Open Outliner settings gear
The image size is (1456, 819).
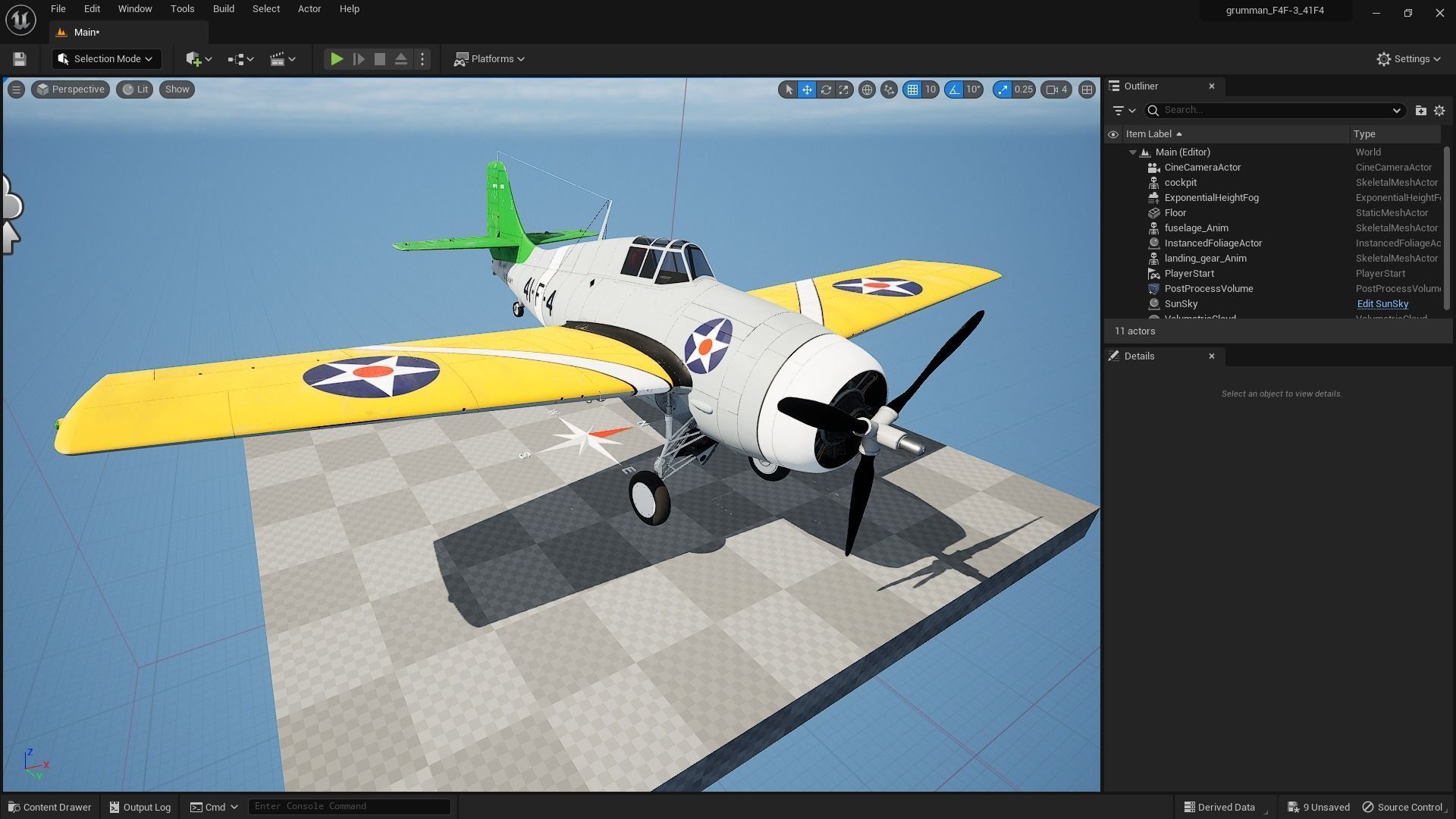1439,111
